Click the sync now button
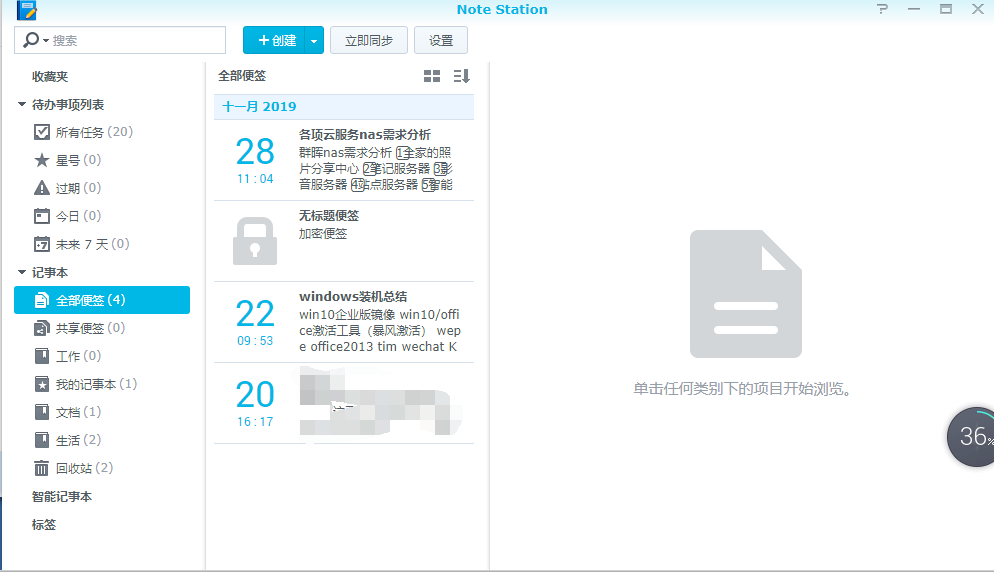 (x=369, y=41)
